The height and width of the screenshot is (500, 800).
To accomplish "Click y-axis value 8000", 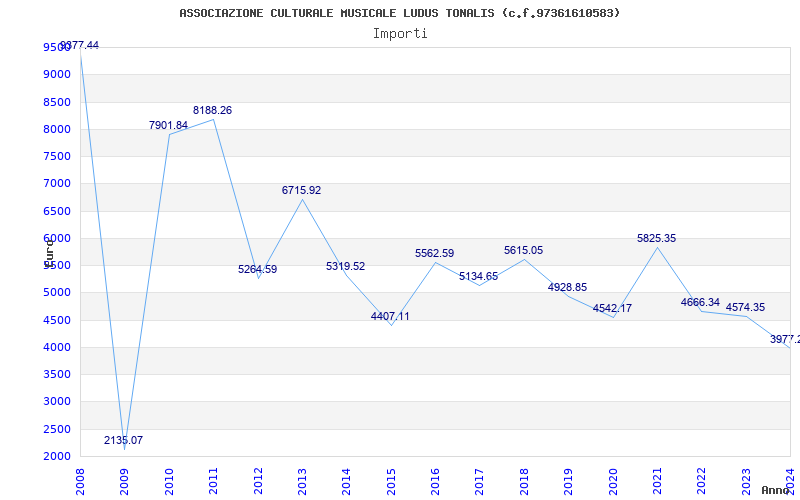I will pyautogui.click(x=57, y=129).
